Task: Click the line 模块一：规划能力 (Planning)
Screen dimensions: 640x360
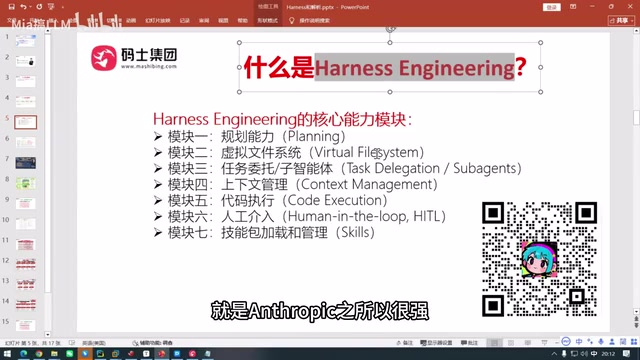Action: click(249, 136)
